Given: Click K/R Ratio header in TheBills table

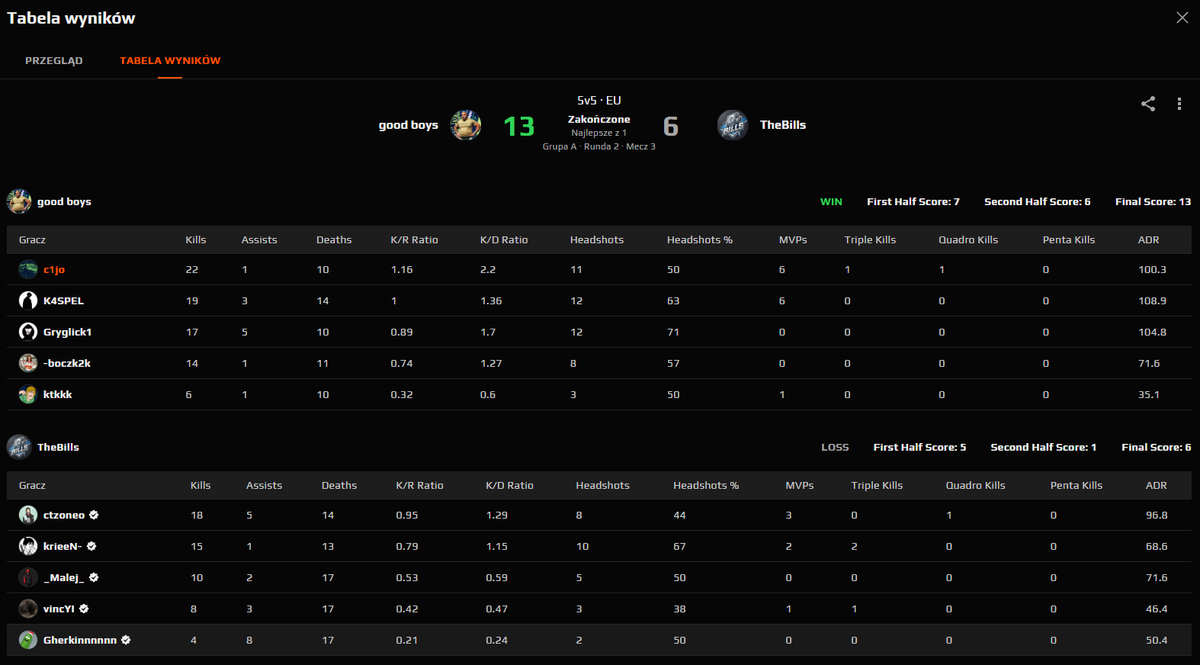Looking at the screenshot, I should click(x=419, y=485).
